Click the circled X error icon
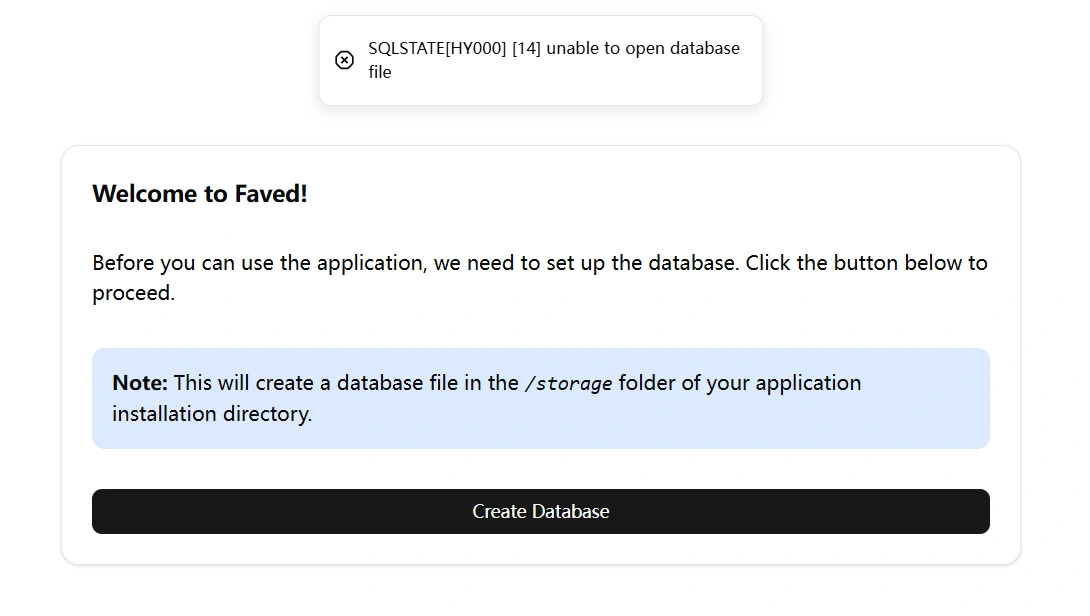 (x=344, y=60)
